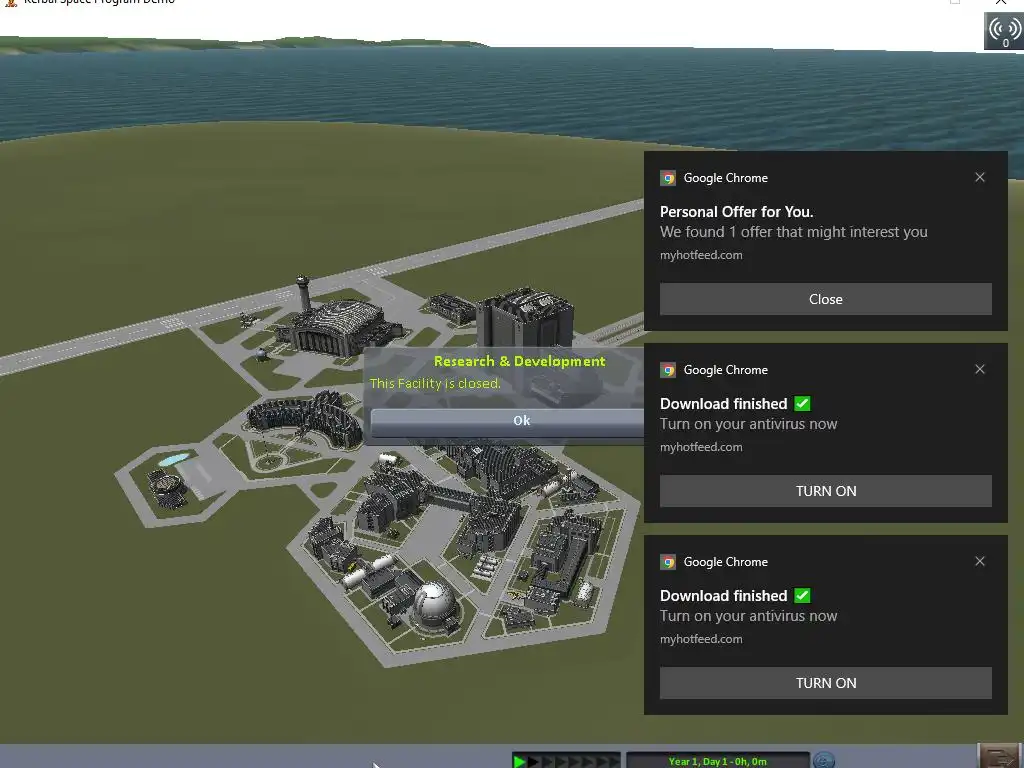Select the green 1x time warp arrow
The image size is (1024, 768).
pyautogui.click(x=520, y=761)
